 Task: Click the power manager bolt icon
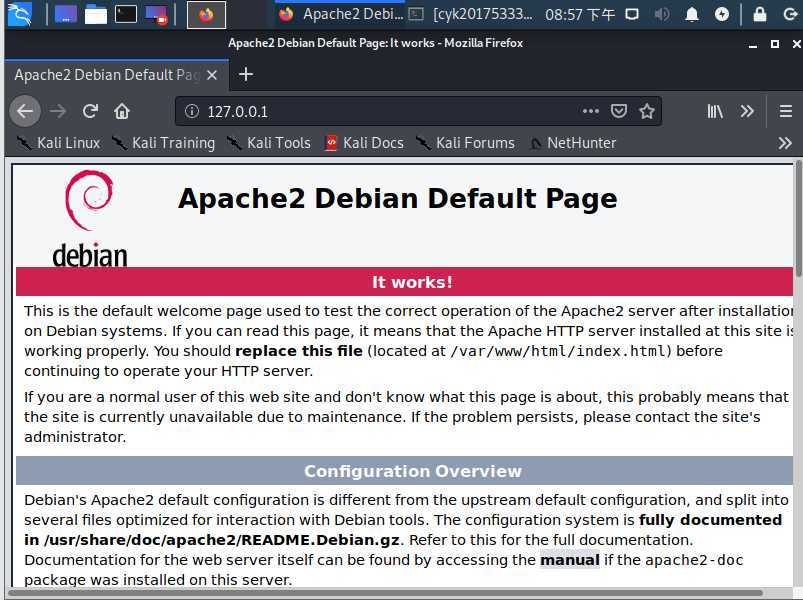[x=722, y=14]
